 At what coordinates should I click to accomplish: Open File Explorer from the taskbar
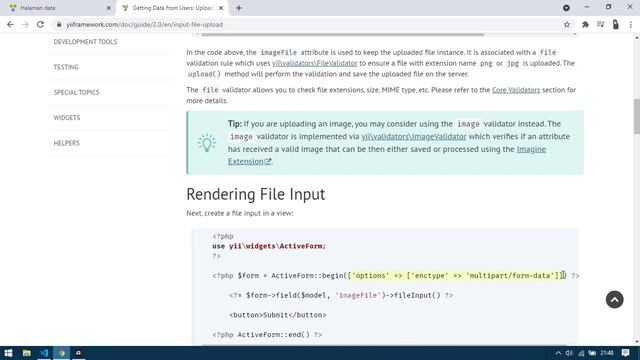coord(27,353)
